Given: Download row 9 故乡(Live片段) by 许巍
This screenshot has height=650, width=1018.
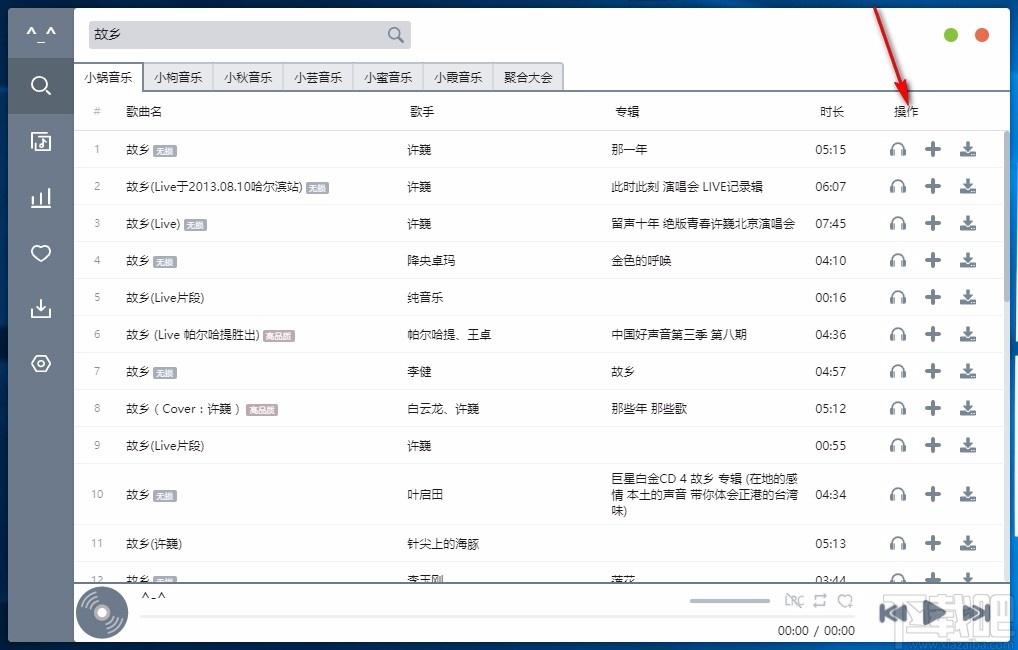Looking at the screenshot, I should click(x=968, y=445).
